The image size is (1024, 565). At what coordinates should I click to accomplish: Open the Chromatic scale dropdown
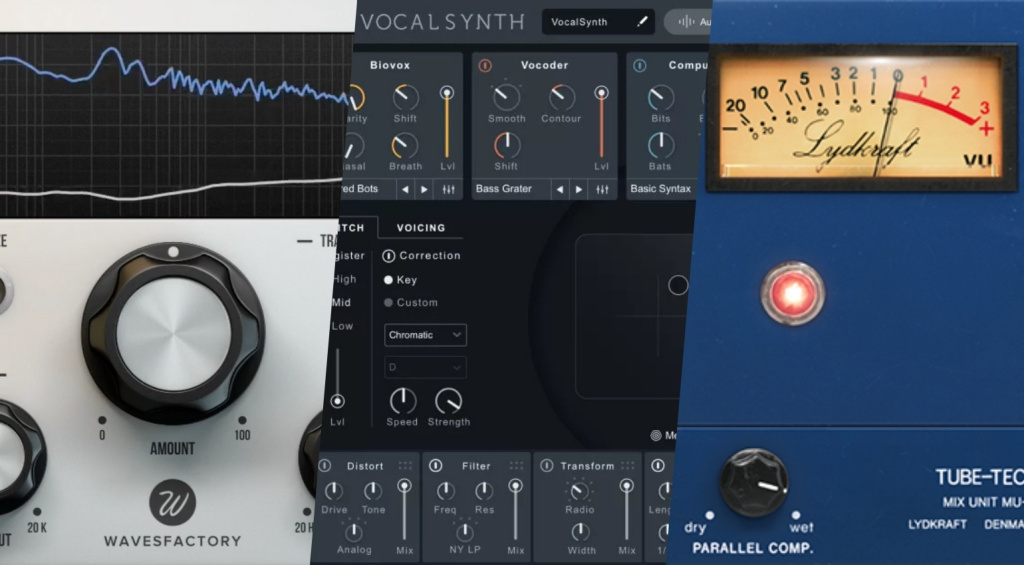point(425,335)
